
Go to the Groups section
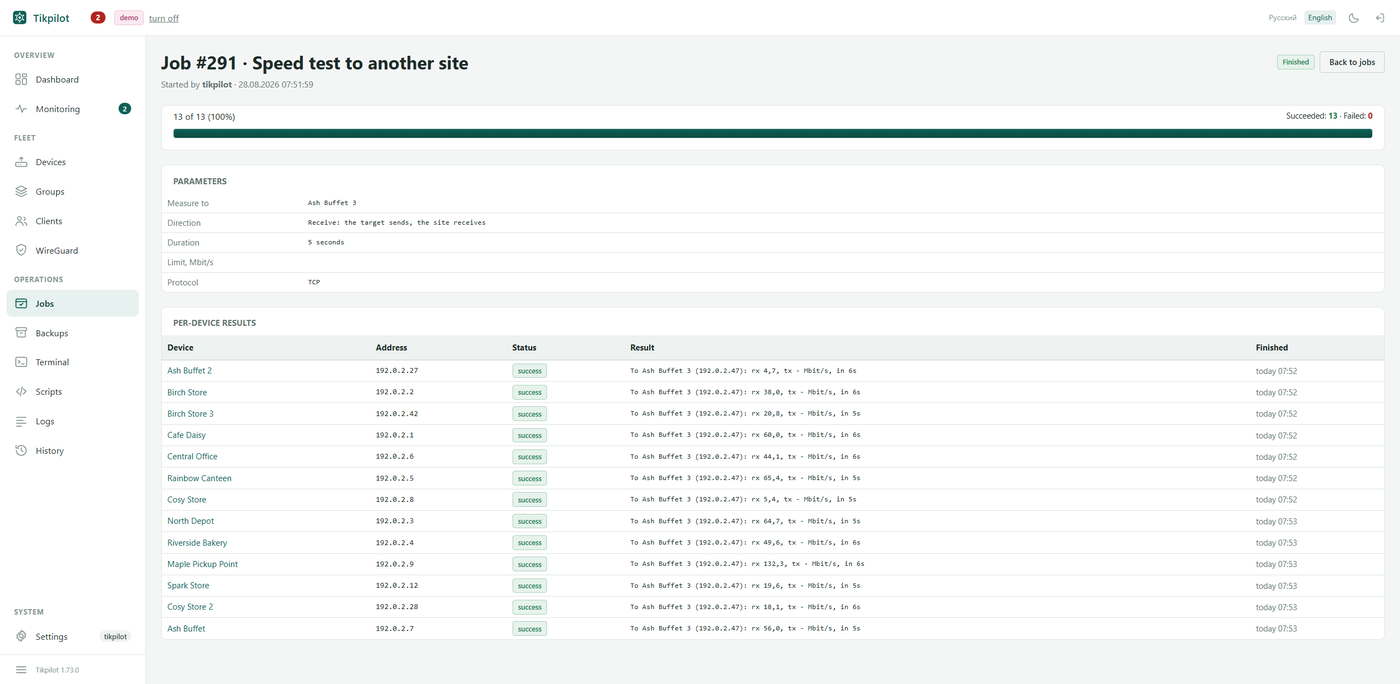pos(72,191)
